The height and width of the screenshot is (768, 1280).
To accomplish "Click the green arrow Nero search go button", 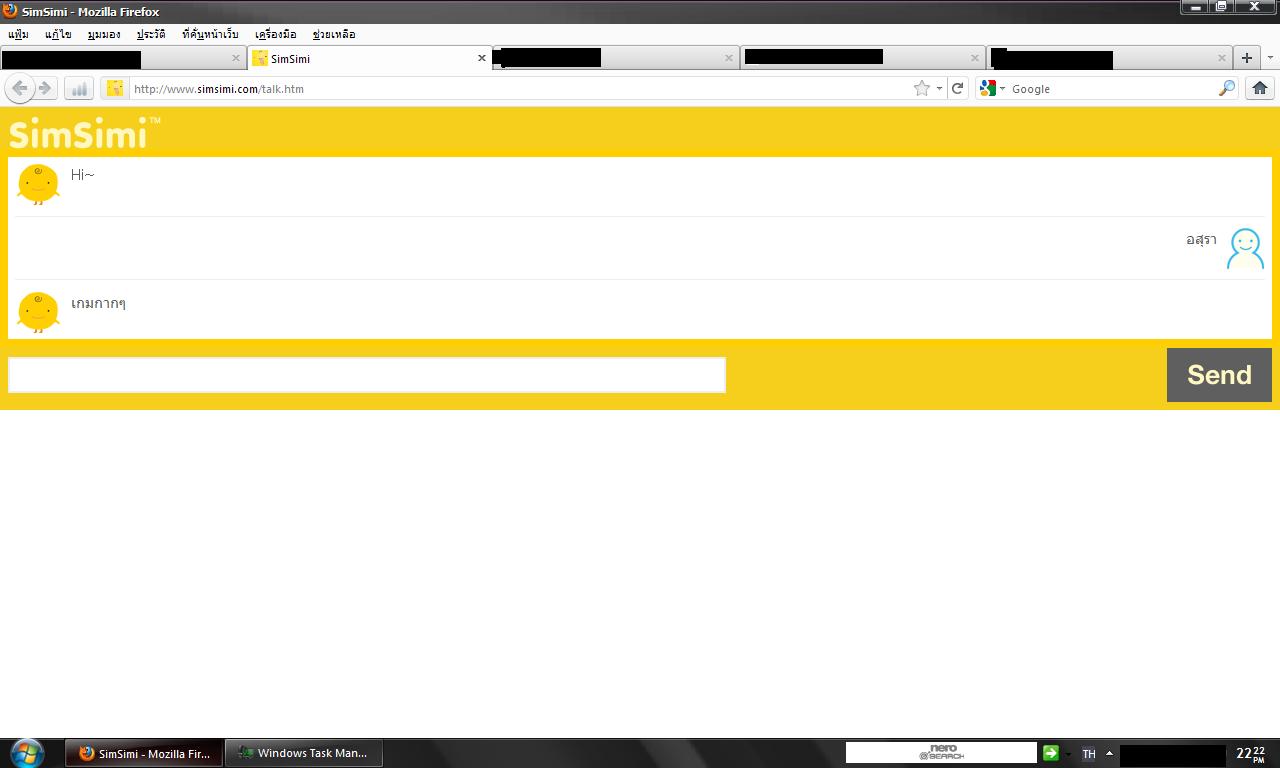I will pos(1050,753).
